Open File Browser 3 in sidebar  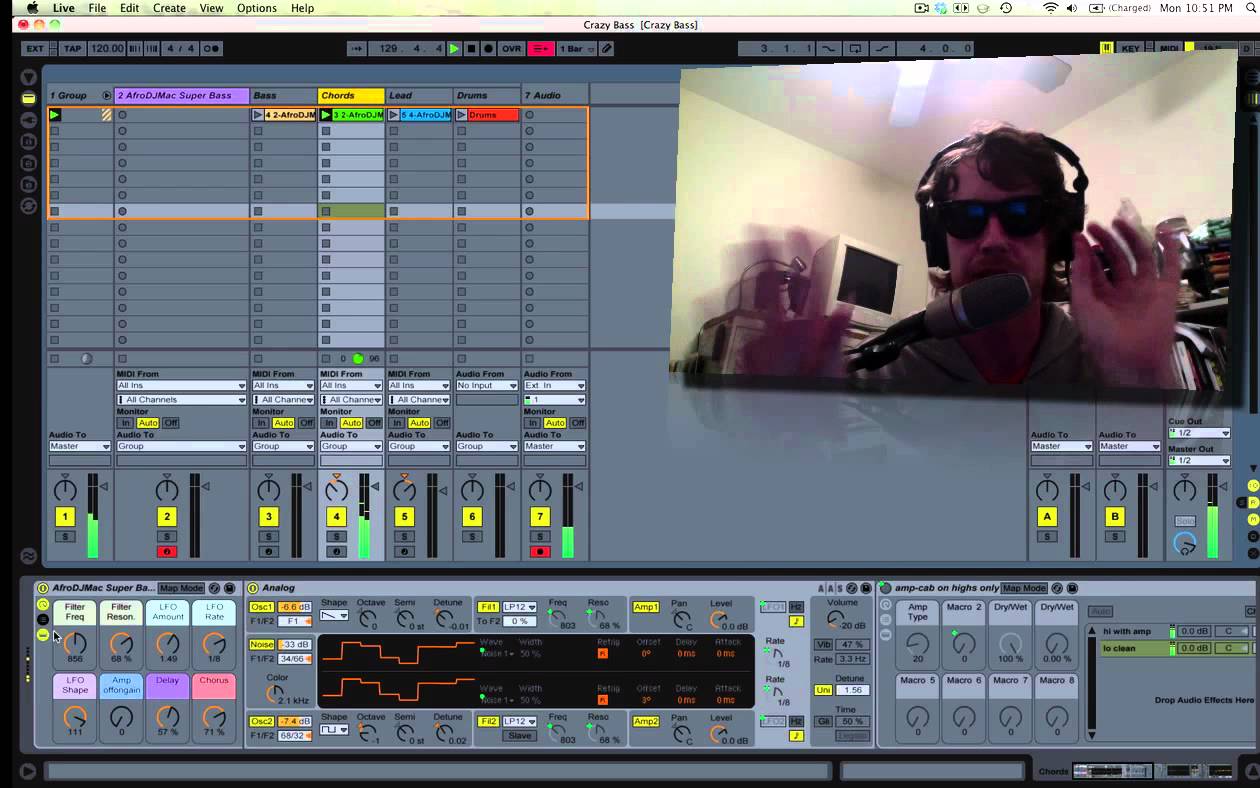pyautogui.click(x=29, y=185)
